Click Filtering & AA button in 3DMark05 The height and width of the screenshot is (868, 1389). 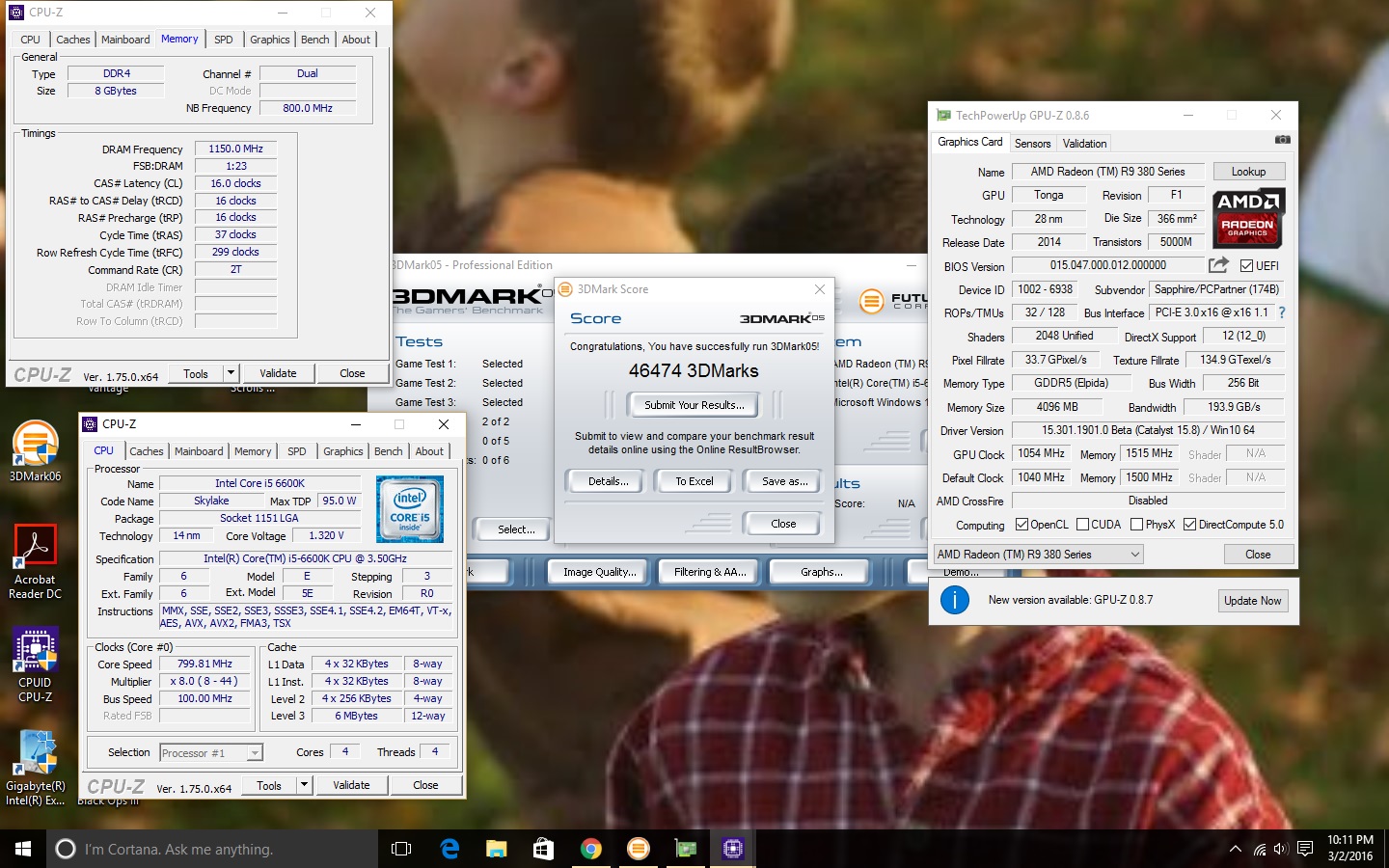(710, 572)
